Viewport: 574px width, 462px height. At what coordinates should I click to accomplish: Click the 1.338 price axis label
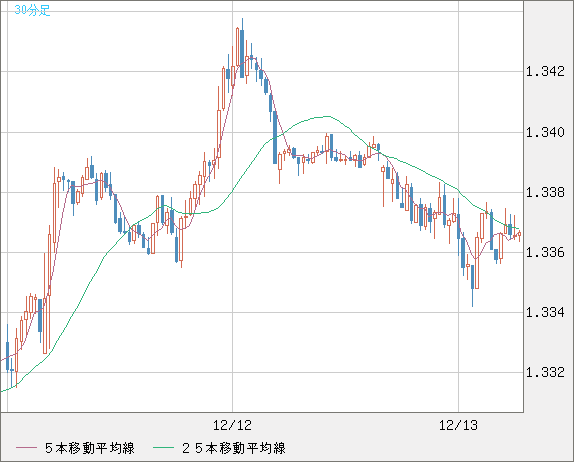click(x=545, y=192)
